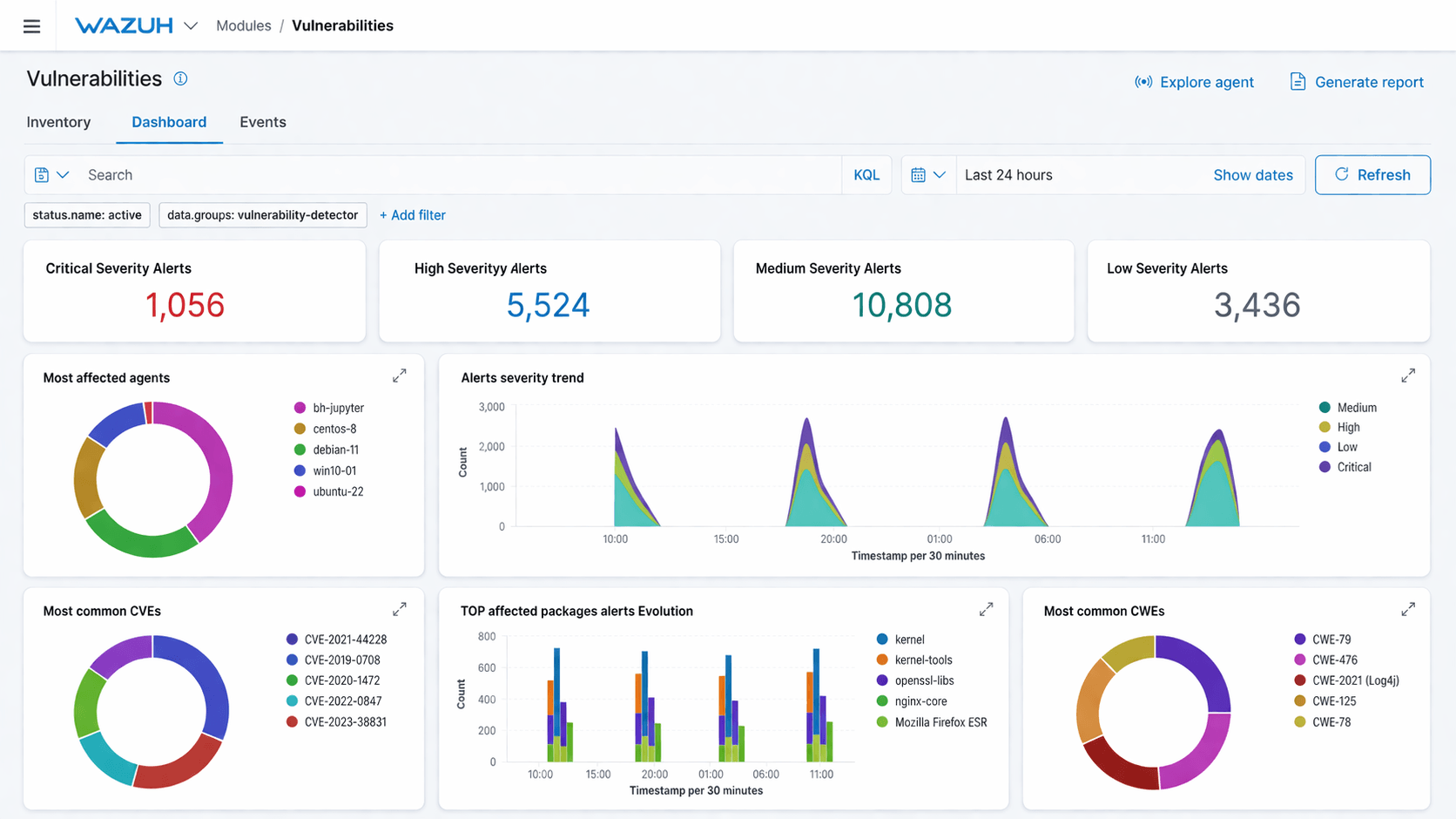1456x819 pixels.
Task: Toggle bh-jupyter agent in the legend
Action: click(338, 408)
